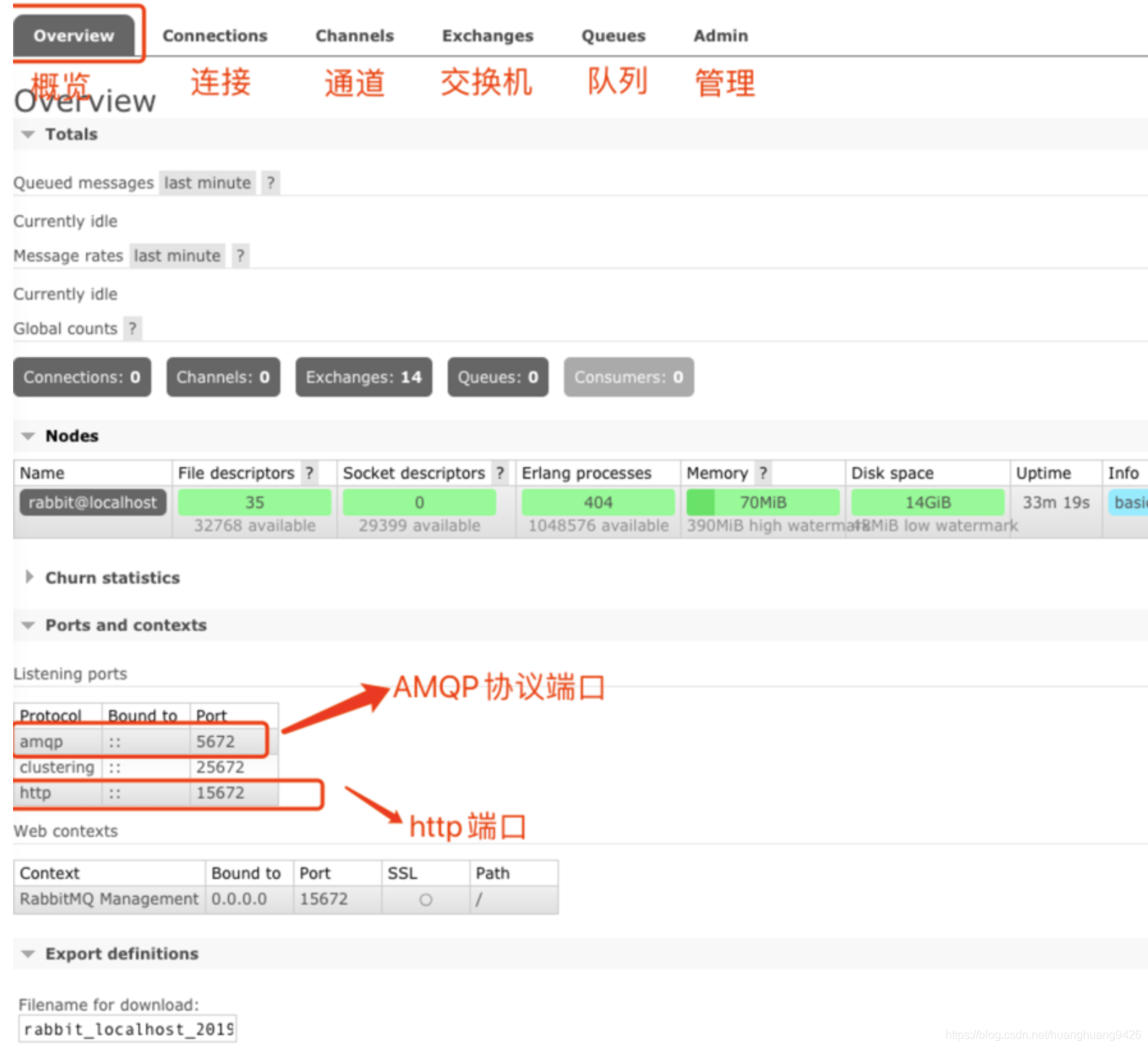Click the Consumers: 0 count button
The height and width of the screenshot is (1048, 1148).
629,377
